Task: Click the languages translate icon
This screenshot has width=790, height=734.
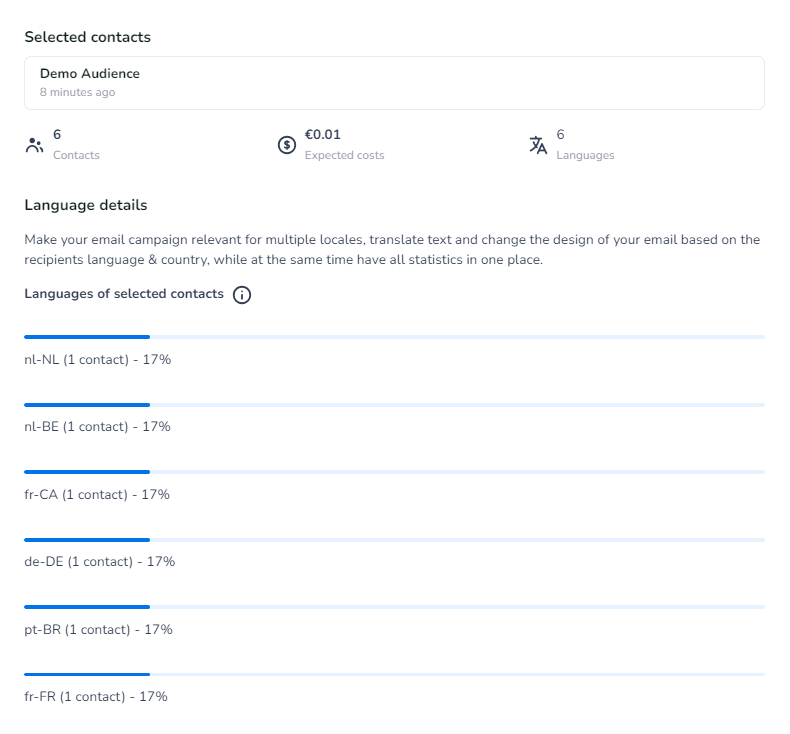Action: point(539,145)
